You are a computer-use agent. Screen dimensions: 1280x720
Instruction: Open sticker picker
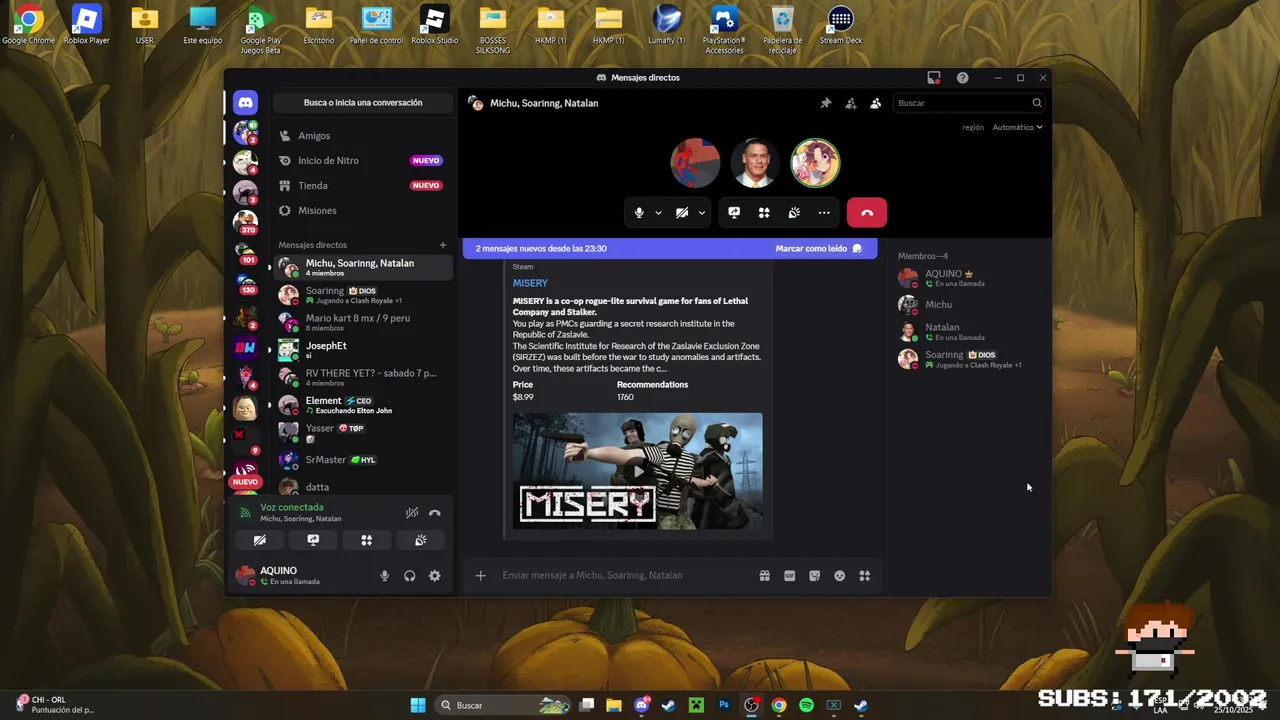815,576
